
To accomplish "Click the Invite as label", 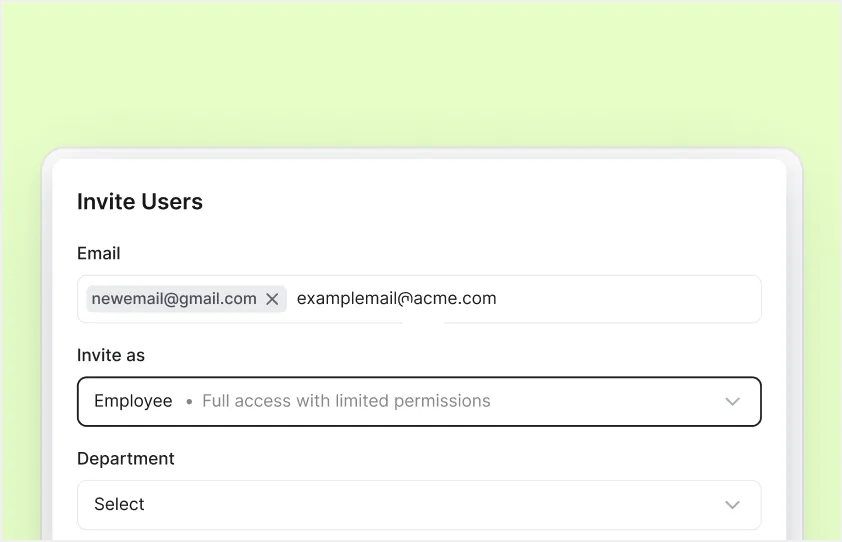I will point(111,355).
